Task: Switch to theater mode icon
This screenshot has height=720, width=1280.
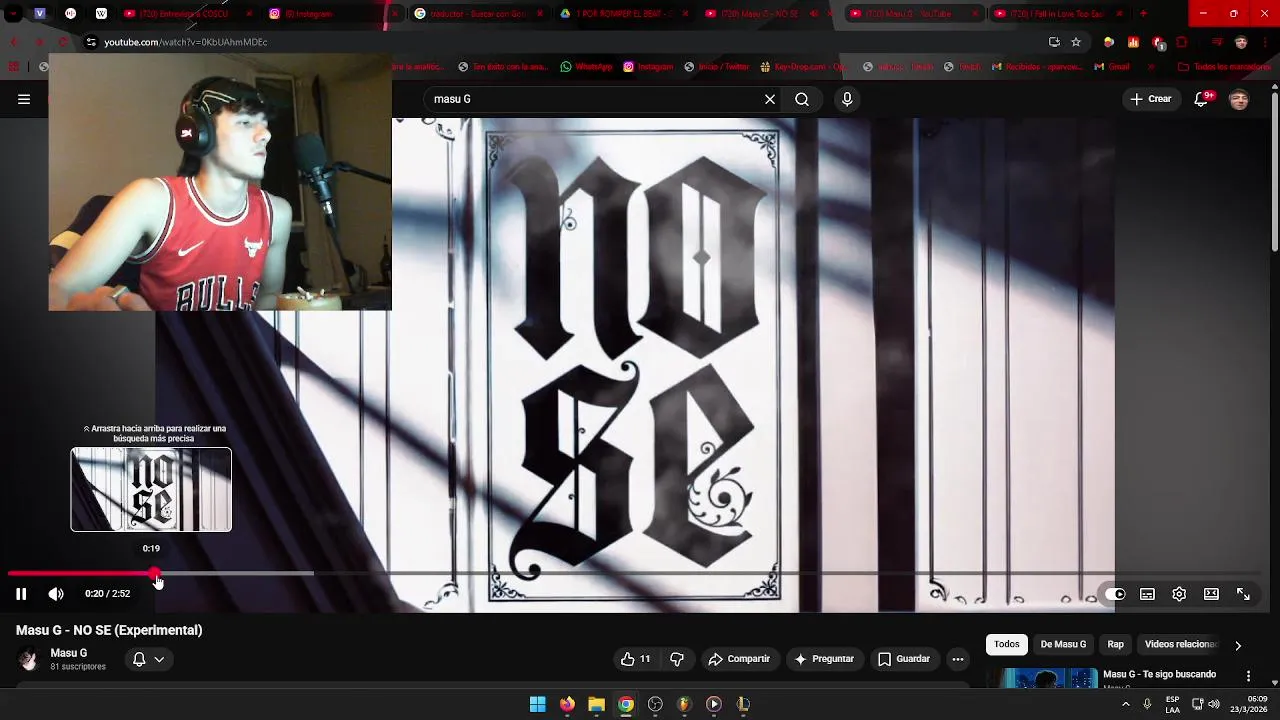Action: coord(1211,594)
